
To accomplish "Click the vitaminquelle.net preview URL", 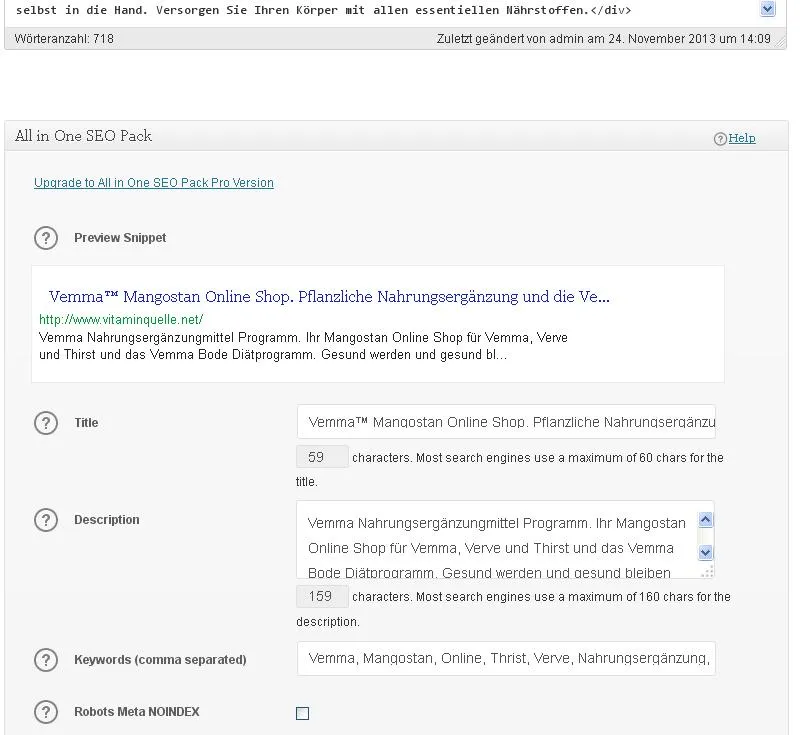I will click(x=121, y=320).
